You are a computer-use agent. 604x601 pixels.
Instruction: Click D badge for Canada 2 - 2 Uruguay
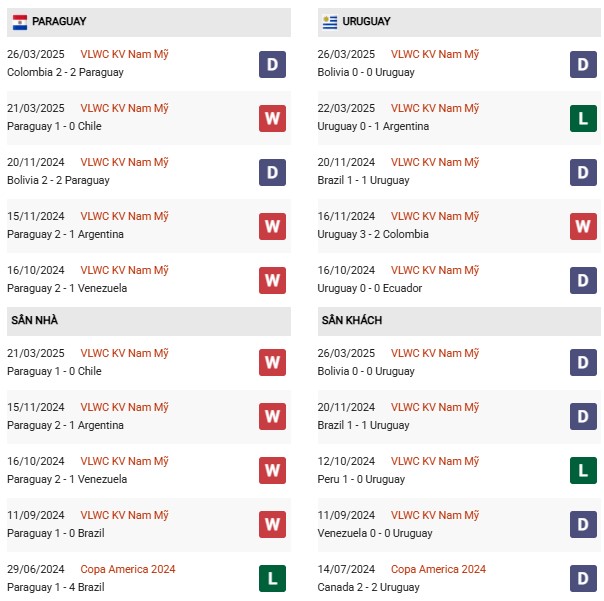[584, 578]
